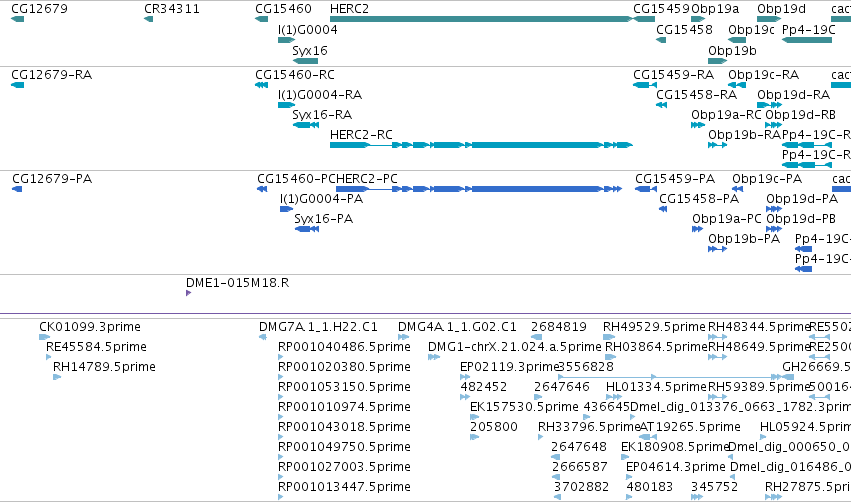Click the HERC2-RC transcript exon structure
The height and width of the screenshot is (502, 851).
[481, 145]
